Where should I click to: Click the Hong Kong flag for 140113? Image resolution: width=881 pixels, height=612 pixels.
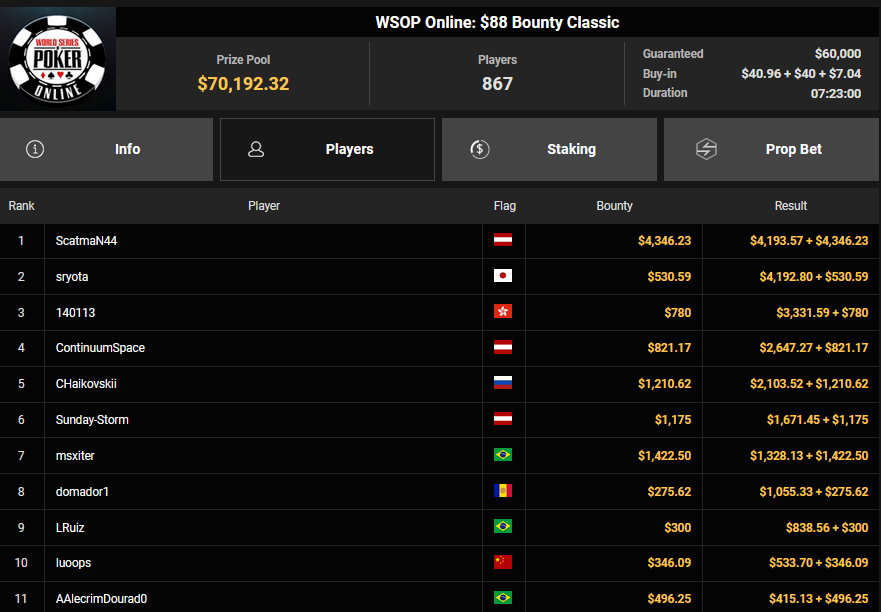click(503, 313)
